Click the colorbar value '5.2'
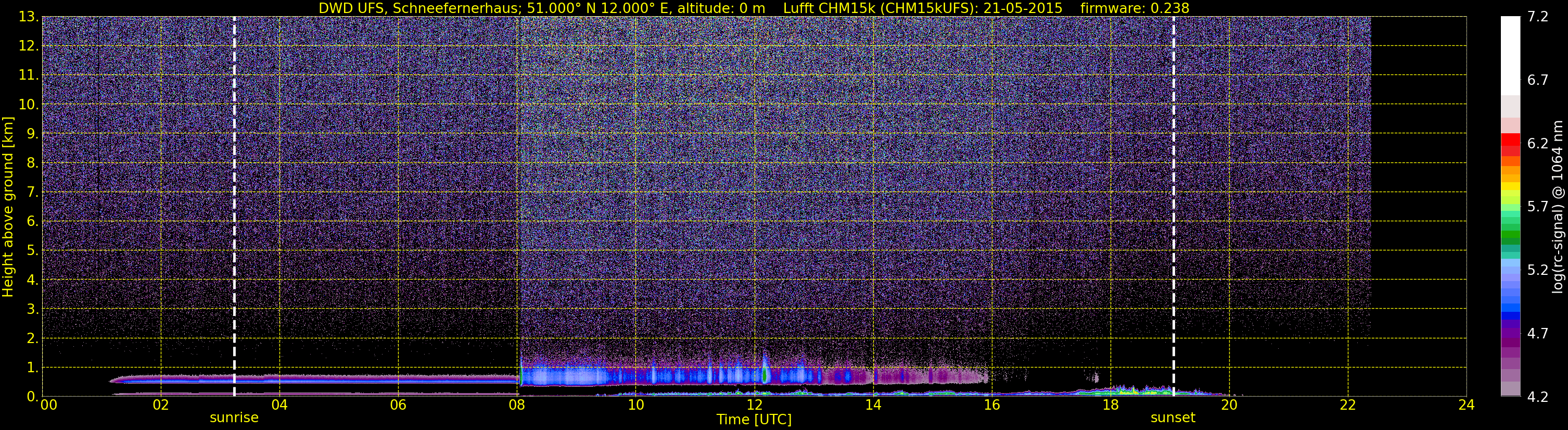The height and width of the screenshot is (430, 1568). [1538, 270]
